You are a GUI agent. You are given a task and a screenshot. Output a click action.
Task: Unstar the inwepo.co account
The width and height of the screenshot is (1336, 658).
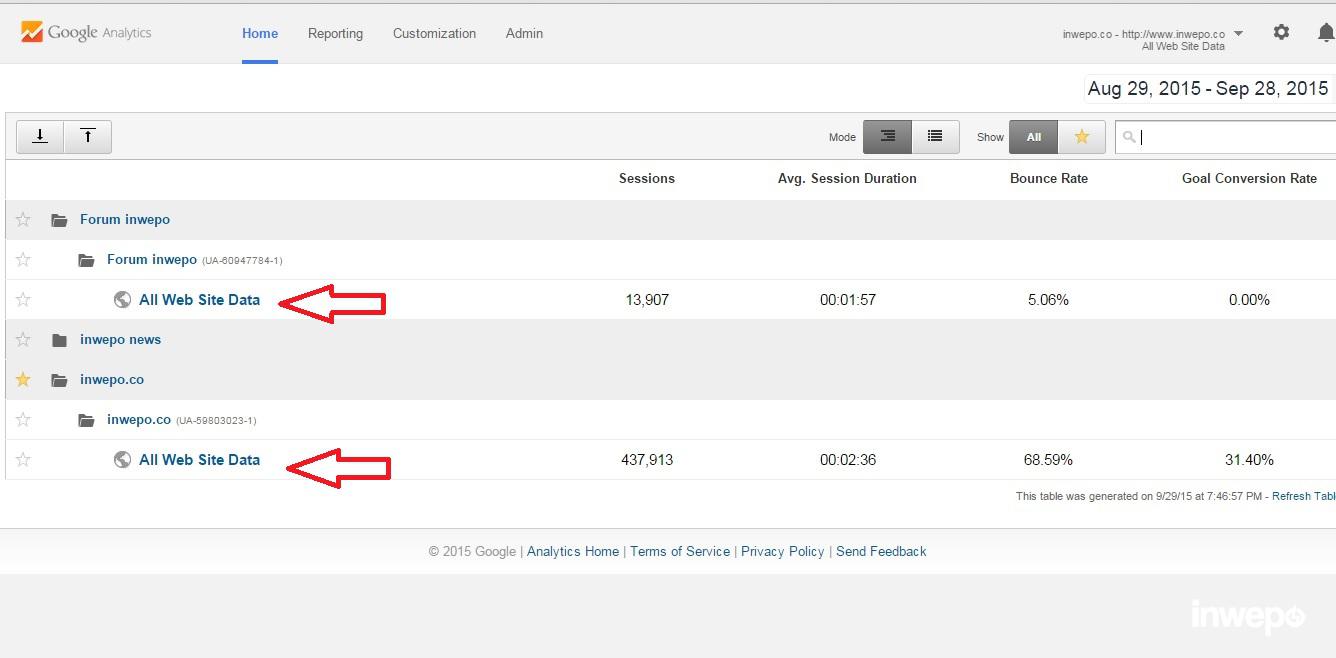coord(23,379)
